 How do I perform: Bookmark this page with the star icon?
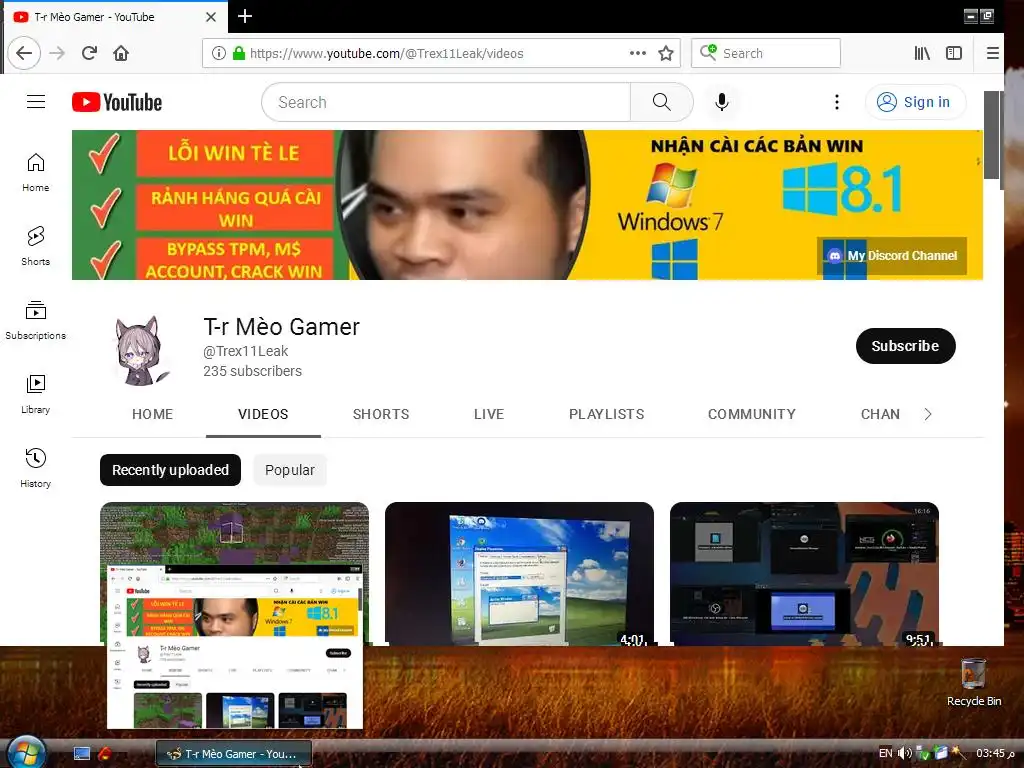[665, 53]
